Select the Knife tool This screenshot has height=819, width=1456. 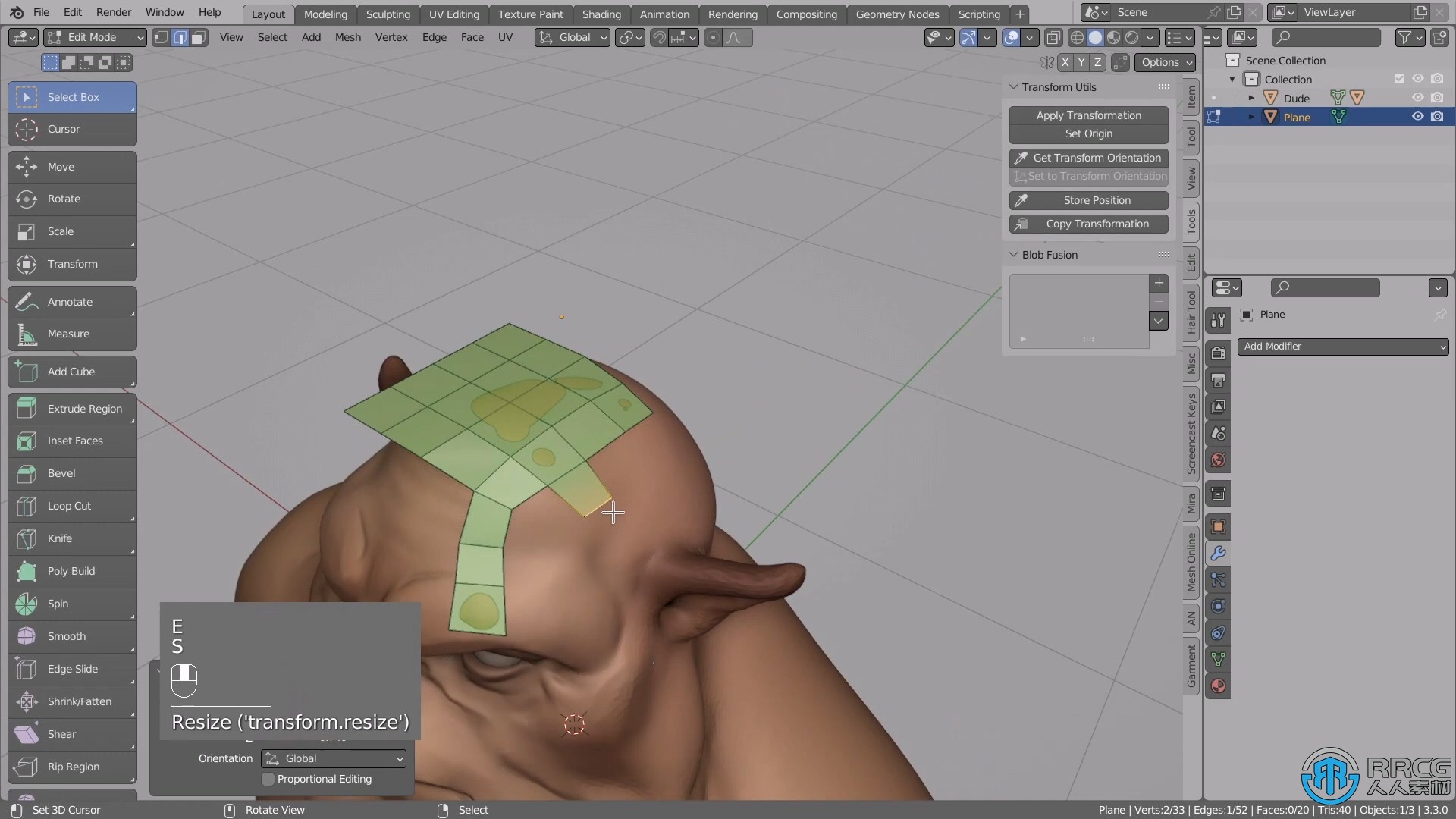tap(71, 538)
